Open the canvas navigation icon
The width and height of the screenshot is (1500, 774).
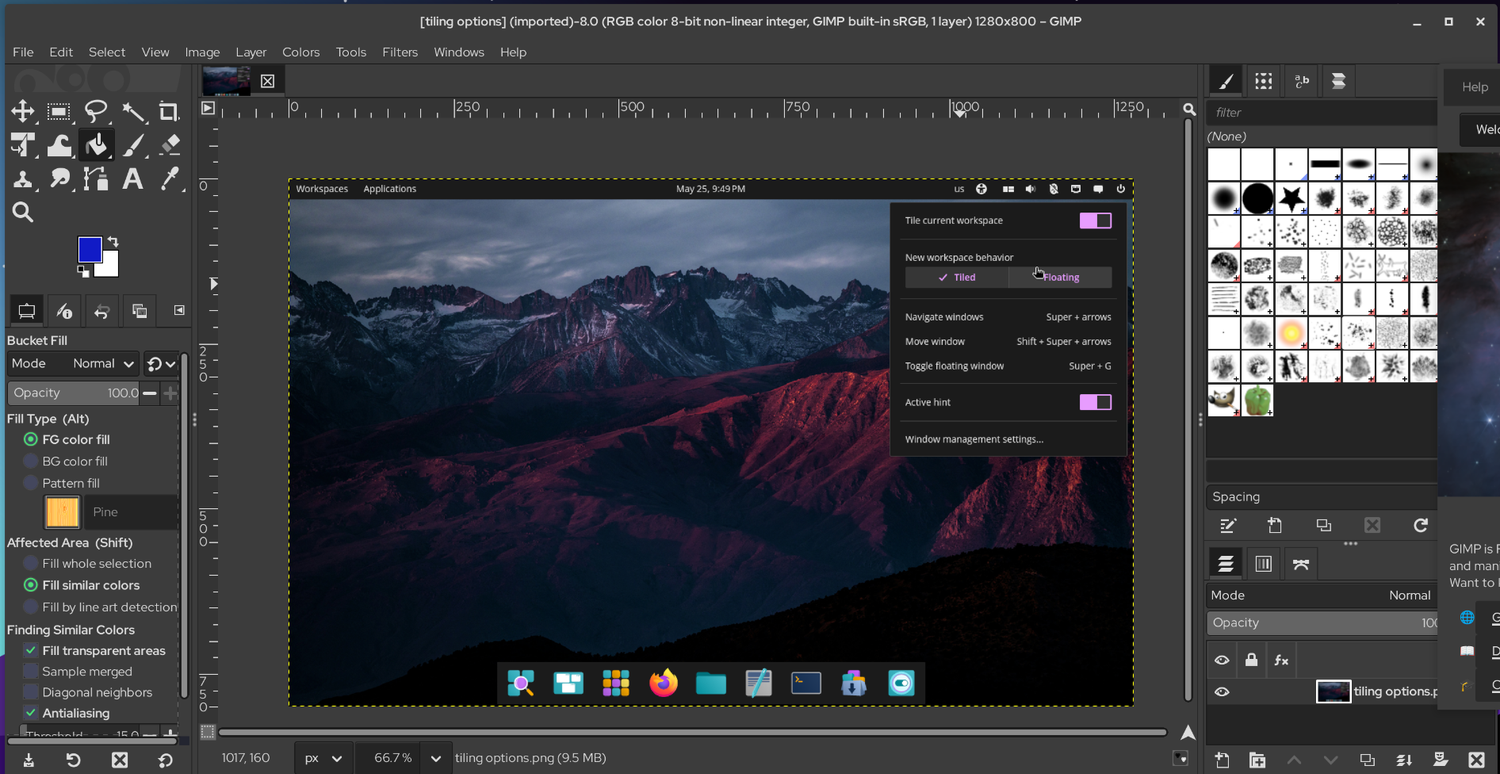pos(1188,733)
